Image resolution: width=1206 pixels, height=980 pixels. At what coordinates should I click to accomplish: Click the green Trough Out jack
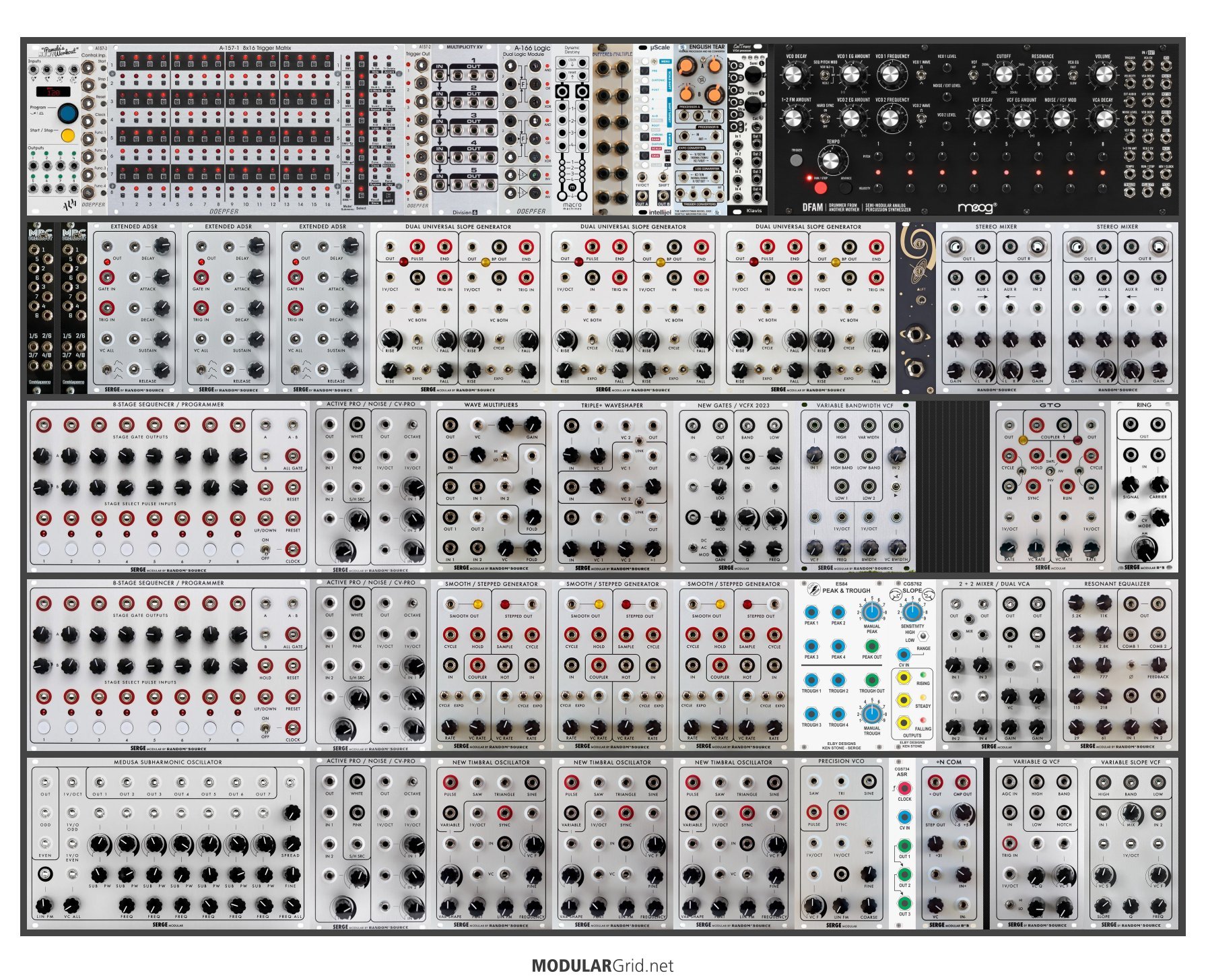(x=871, y=680)
